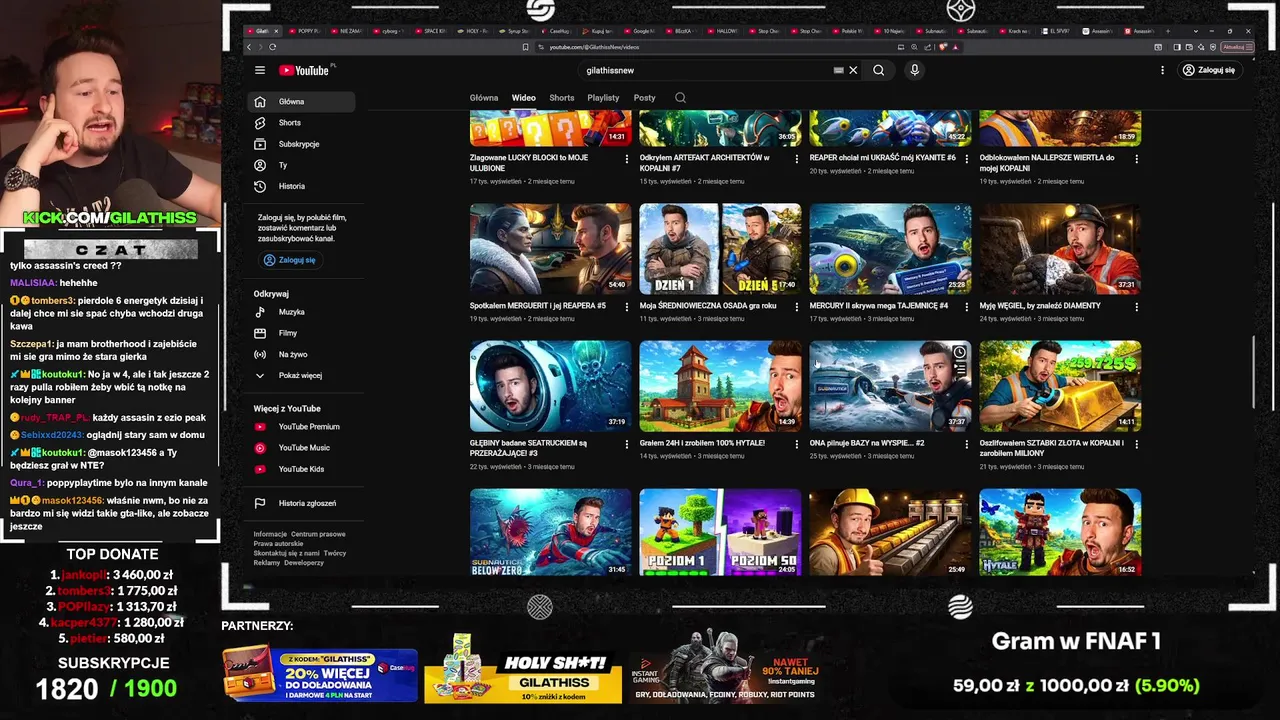Submit search with the magnifier button
This screenshot has height=720, width=1280.
(878, 70)
